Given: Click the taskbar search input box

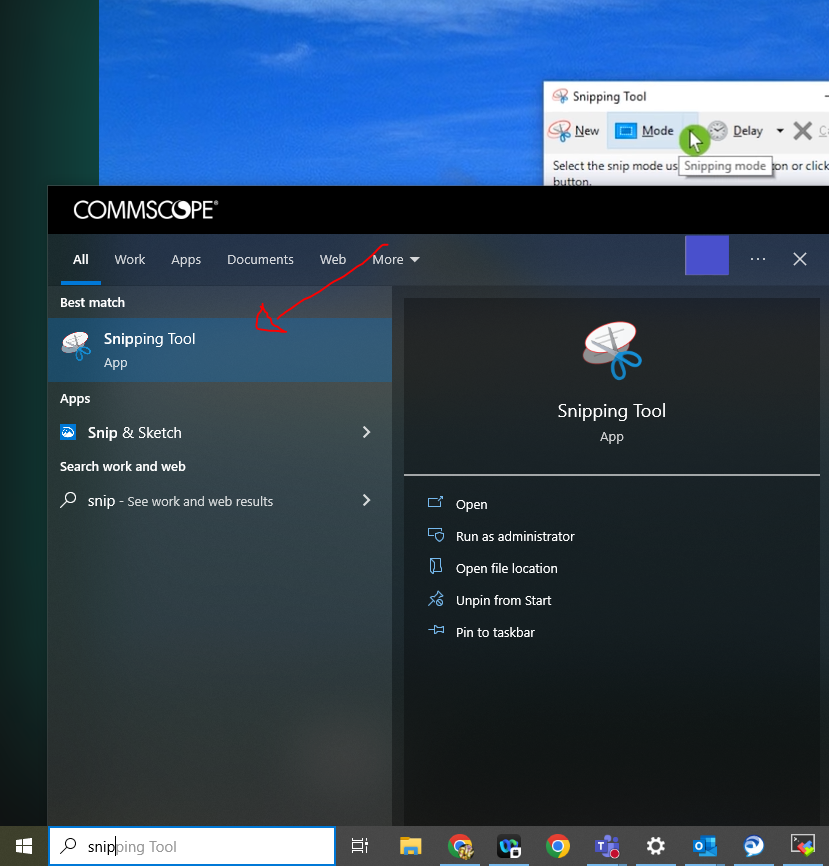Looking at the screenshot, I should pyautogui.click(x=192, y=847).
